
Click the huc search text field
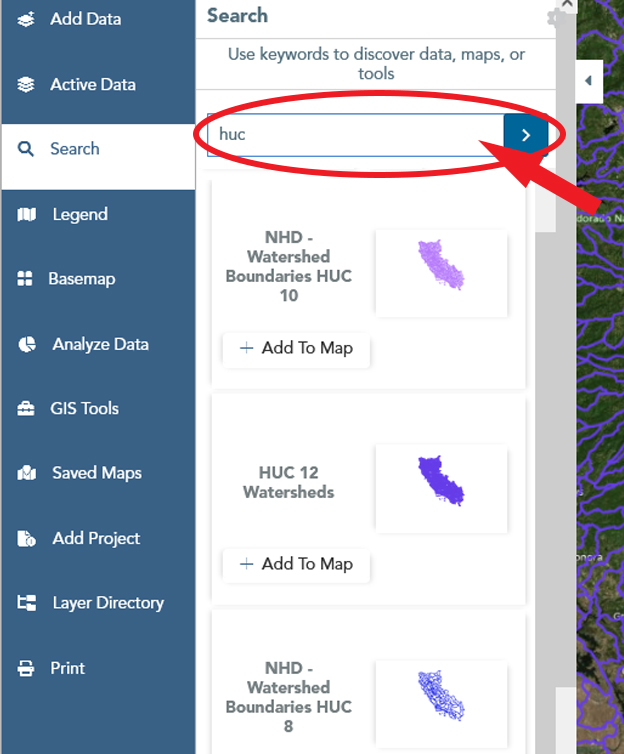coord(356,135)
